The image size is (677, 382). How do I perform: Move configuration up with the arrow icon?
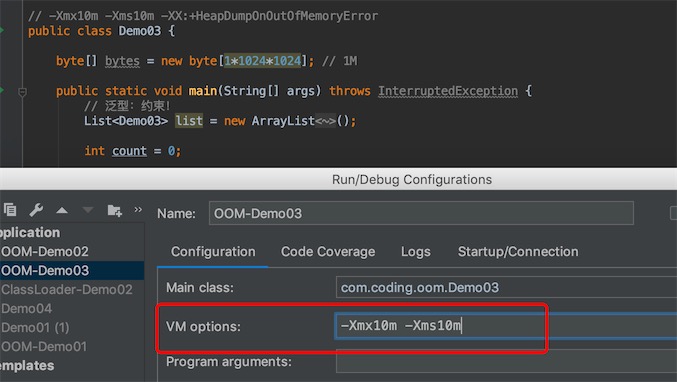pos(62,210)
